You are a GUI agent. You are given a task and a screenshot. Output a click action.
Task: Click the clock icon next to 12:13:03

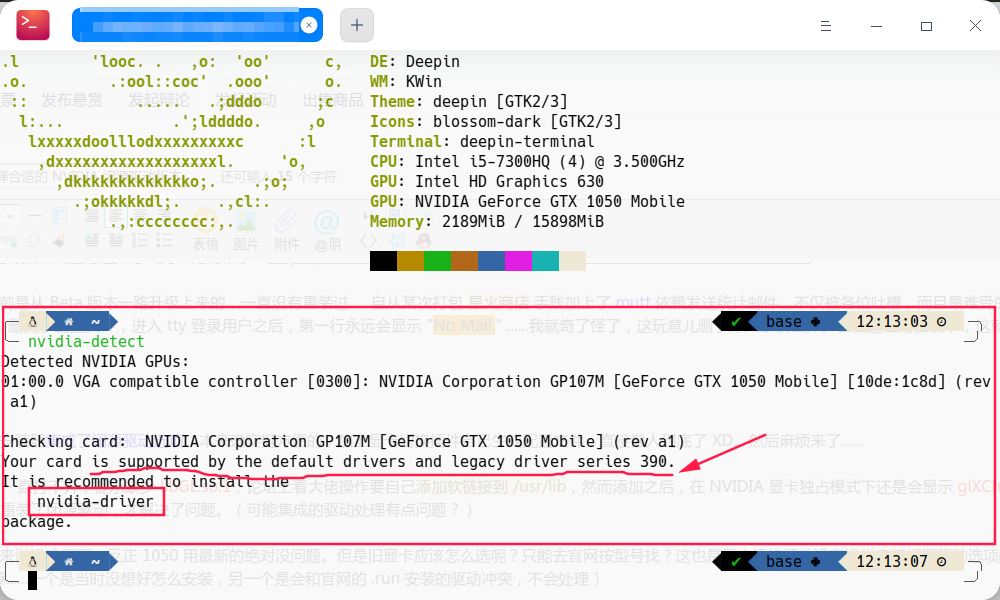[x=941, y=321]
